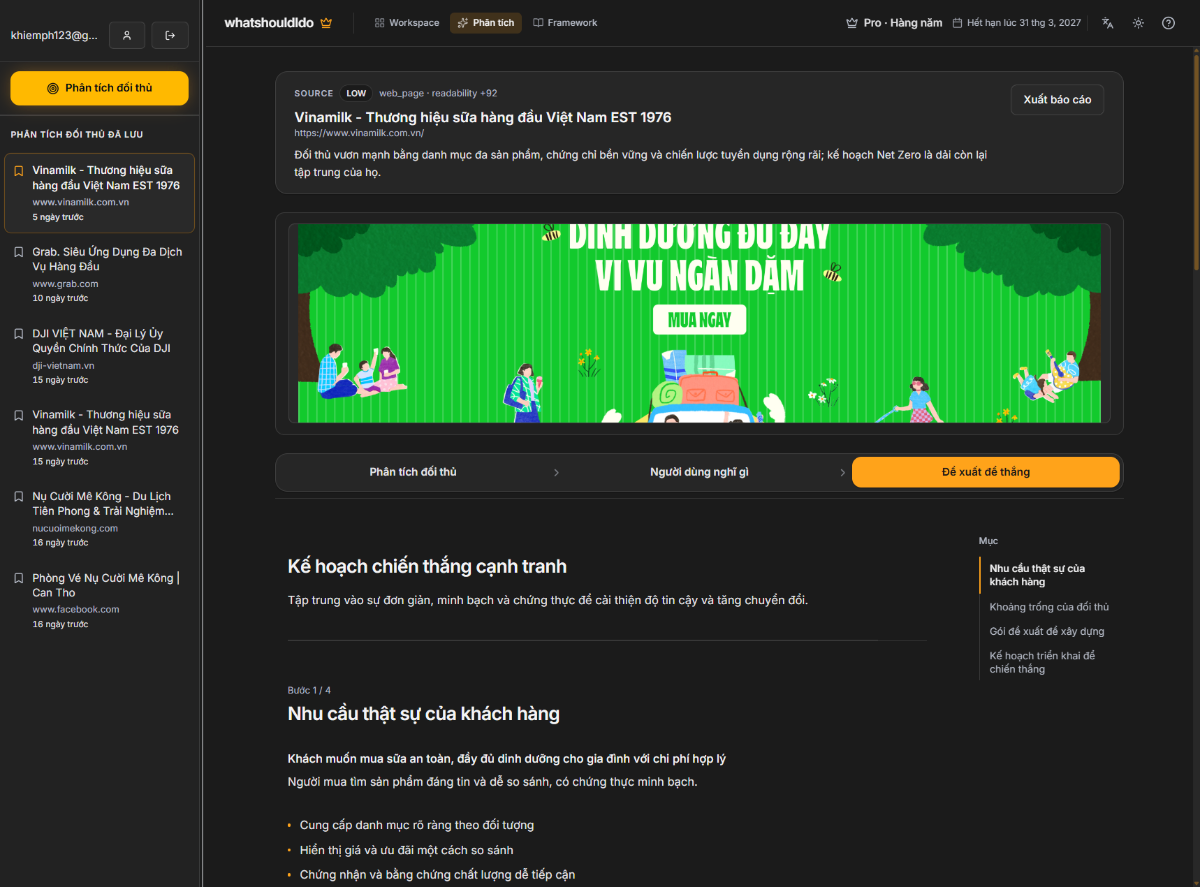The width and height of the screenshot is (1200, 887).
Task: Click the calendar icon beside Hết hạn lúc
Action: point(957,23)
